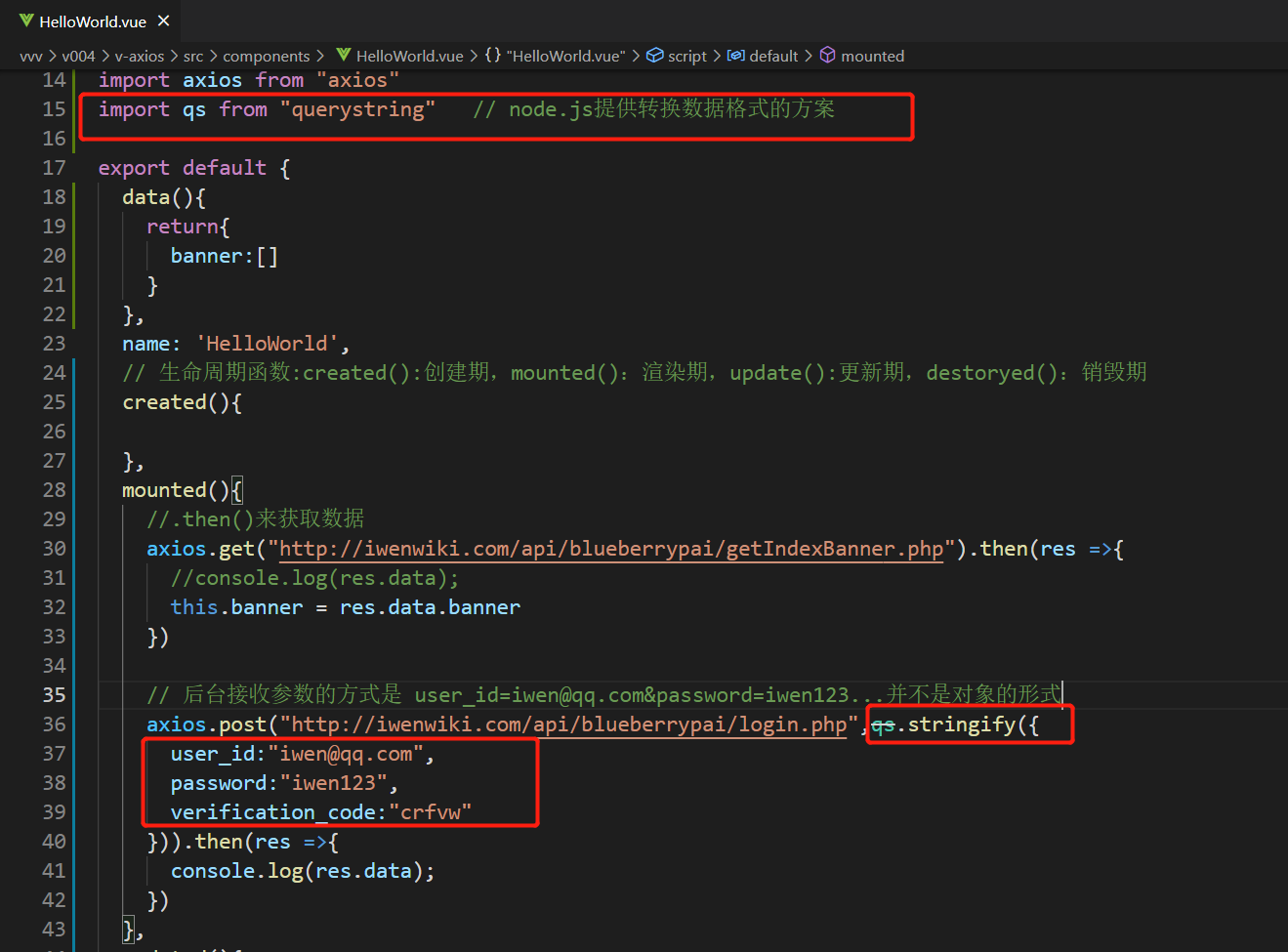This screenshot has width=1288, height=952.
Task: Click the verification_code property key
Action: [x=273, y=812]
